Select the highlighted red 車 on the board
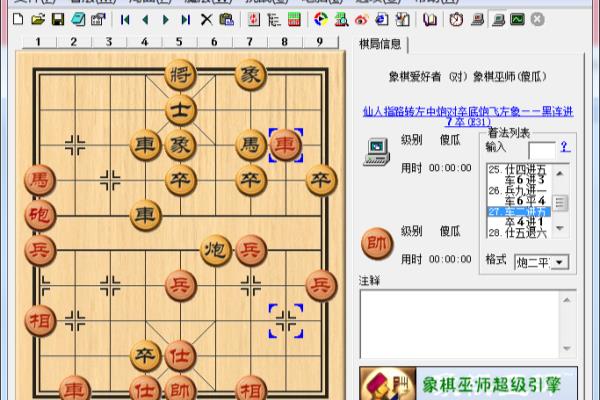This screenshot has height=400, width=600. 285,145
